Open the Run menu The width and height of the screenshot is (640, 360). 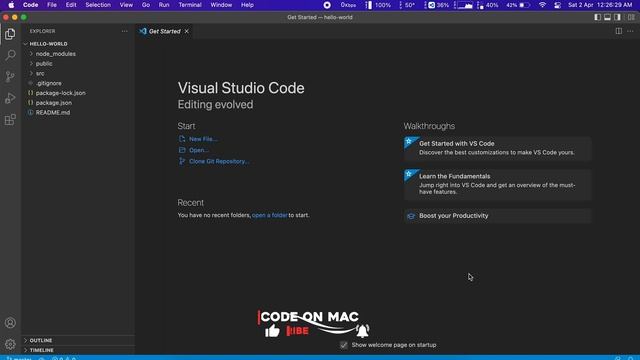(x=164, y=5)
